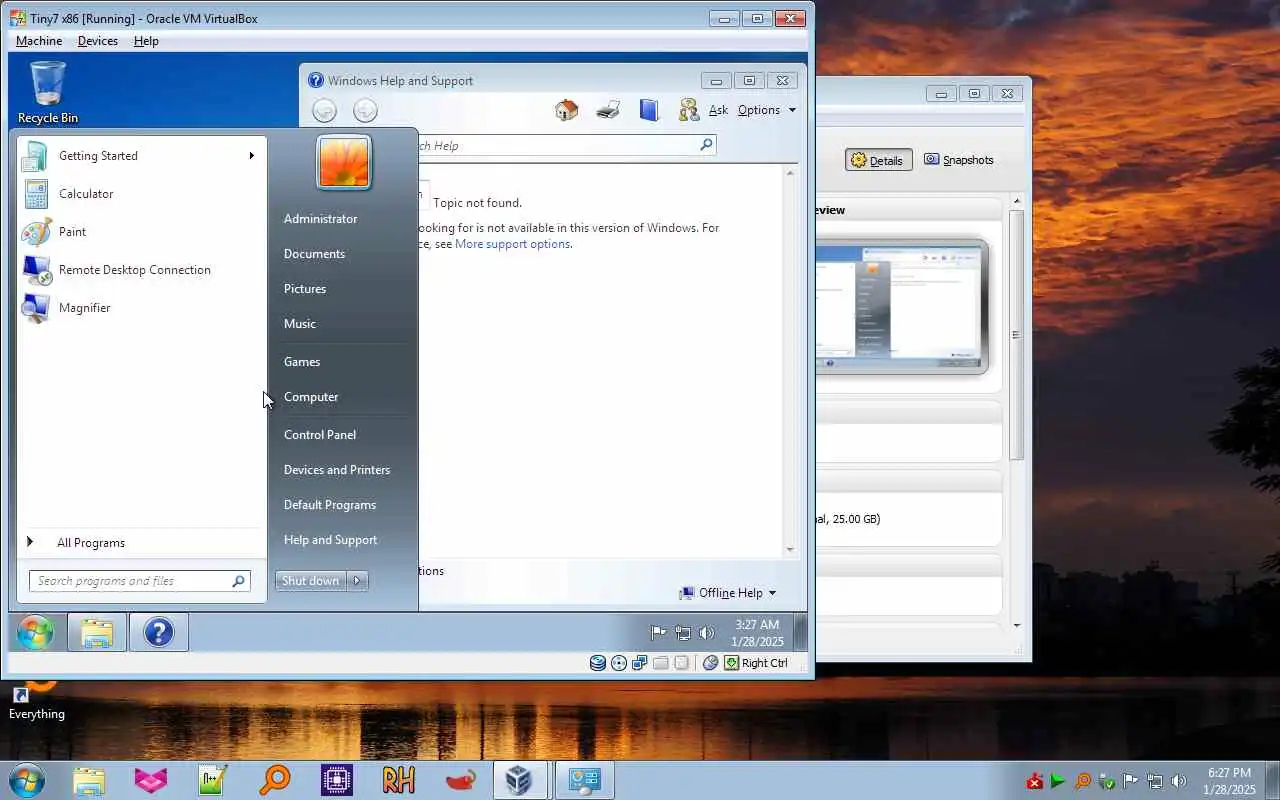This screenshot has height=800, width=1280.
Task: Click VirtualBox network activity indicator
Action: (640, 663)
